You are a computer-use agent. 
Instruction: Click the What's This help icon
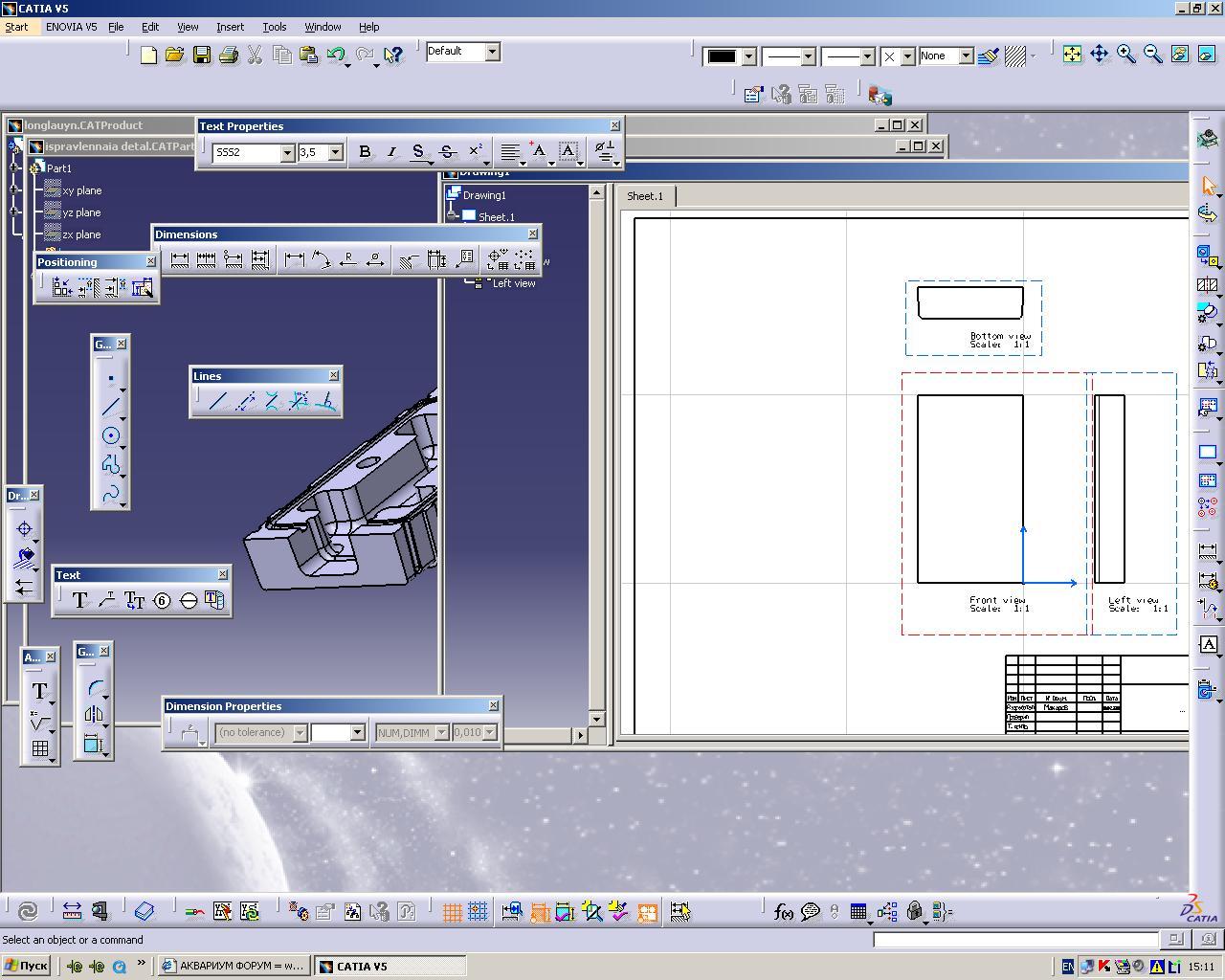click(x=391, y=56)
